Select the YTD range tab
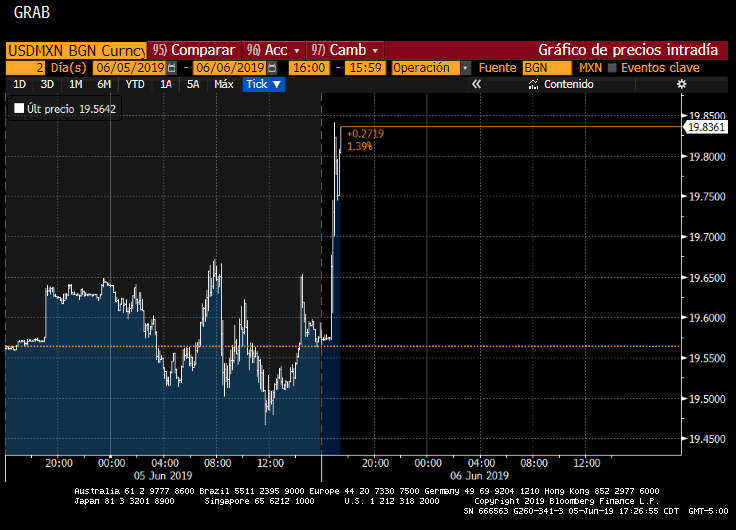 135,84
